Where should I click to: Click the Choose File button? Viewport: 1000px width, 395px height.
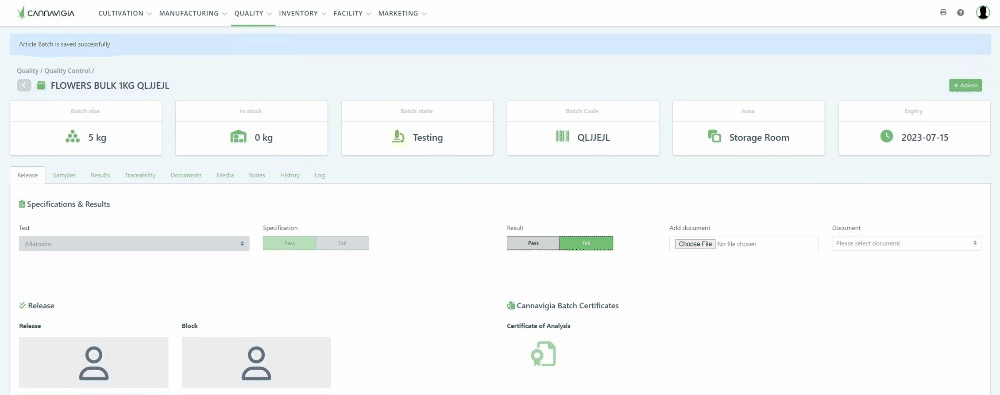click(x=695, y=244)
